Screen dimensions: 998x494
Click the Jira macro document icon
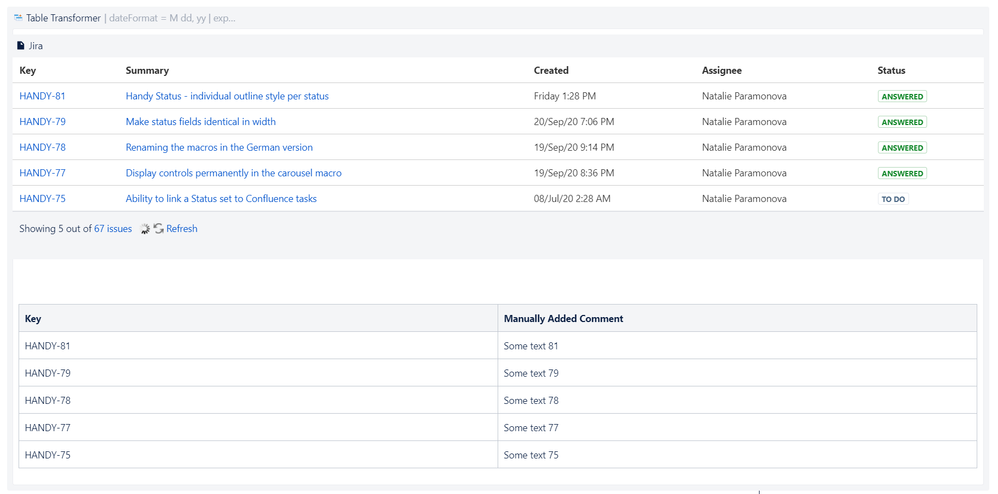[x=21, y=46]
